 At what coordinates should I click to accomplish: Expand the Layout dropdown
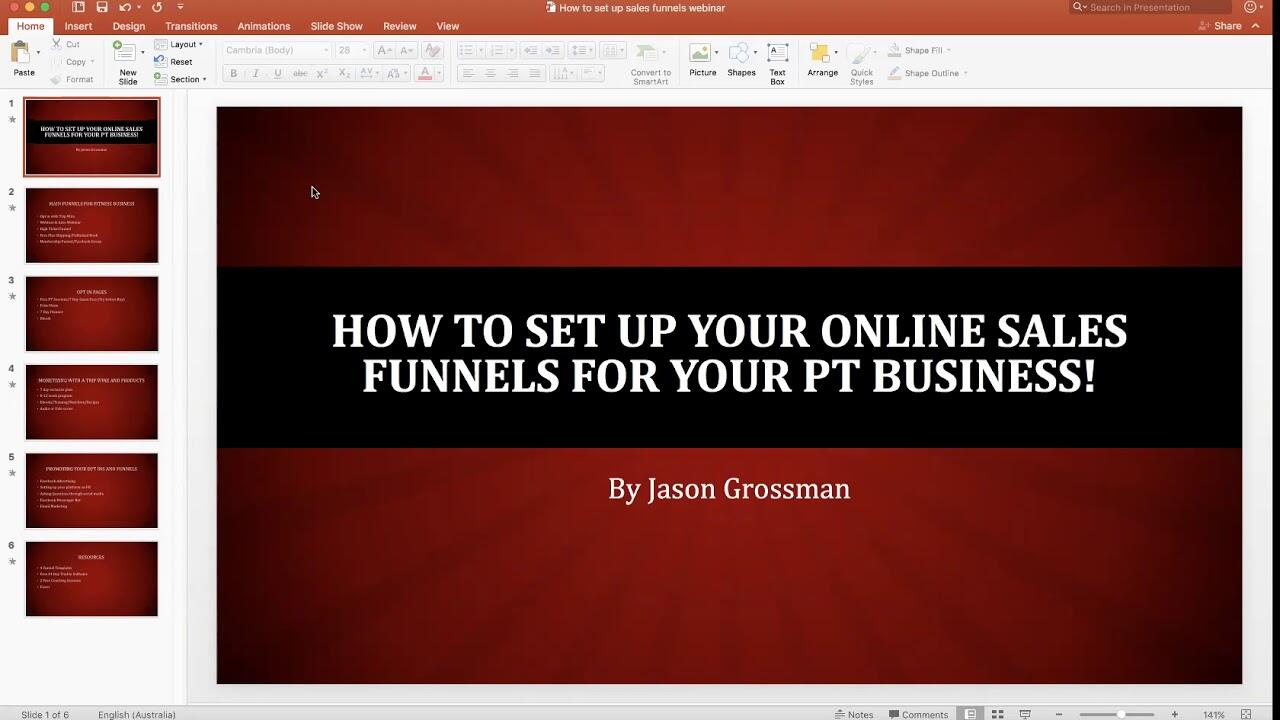(185, 44)
